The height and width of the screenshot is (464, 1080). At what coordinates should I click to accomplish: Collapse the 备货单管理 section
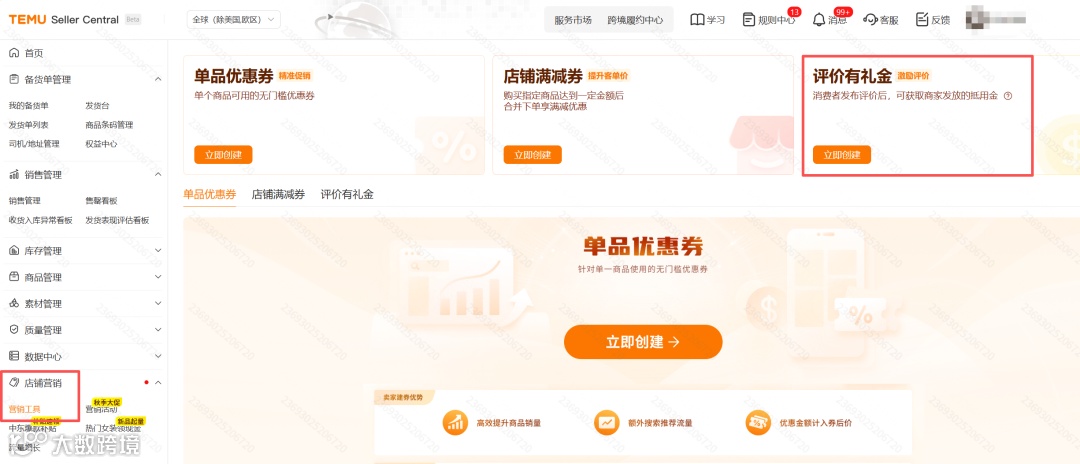pyautogui.click(x=158, y=80)
